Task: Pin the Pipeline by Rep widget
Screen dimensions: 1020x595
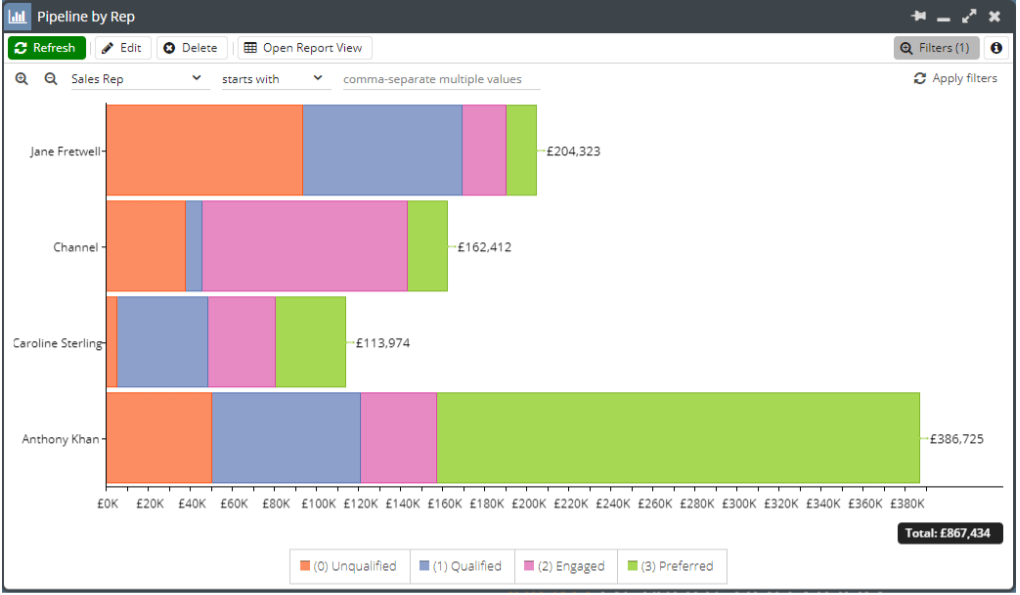Action: (x=919, y=17)
